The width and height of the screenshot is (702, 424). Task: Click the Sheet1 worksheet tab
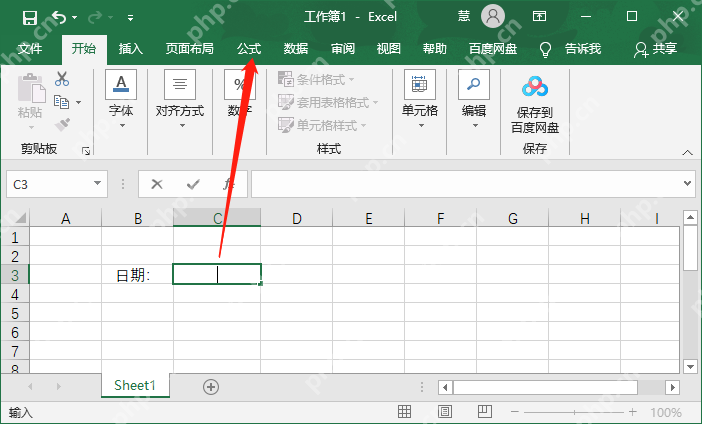(135, 385)
